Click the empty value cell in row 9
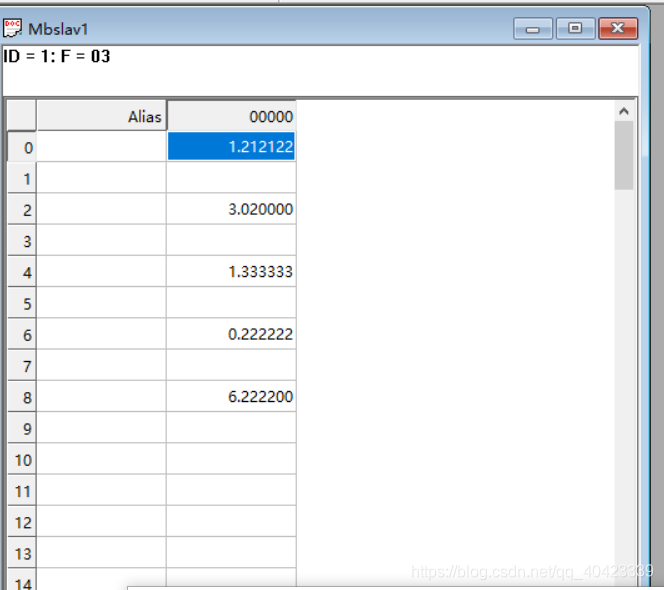664x590 pixels. (x=231, y=428)
